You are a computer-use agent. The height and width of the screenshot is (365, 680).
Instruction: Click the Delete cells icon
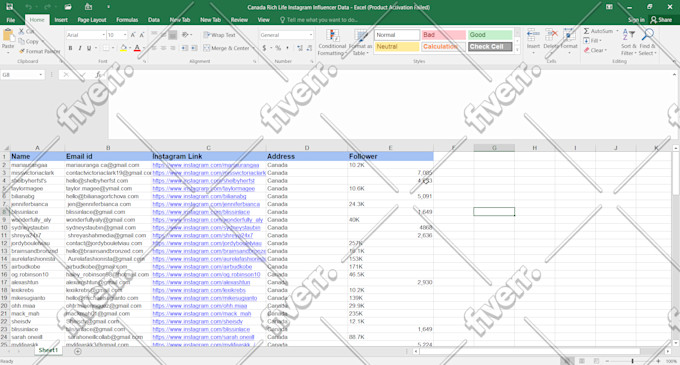[x=551, y=35]
